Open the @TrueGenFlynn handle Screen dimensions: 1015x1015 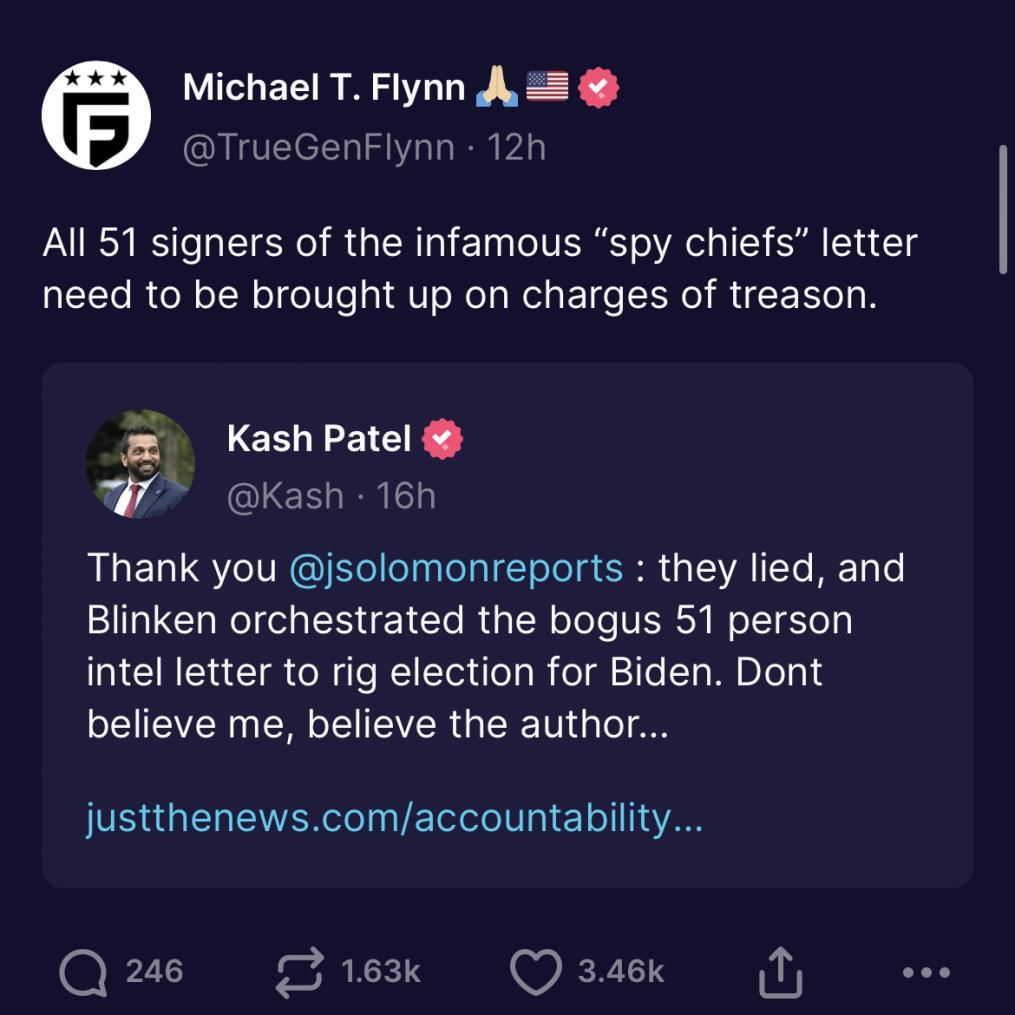coord(318,147)
